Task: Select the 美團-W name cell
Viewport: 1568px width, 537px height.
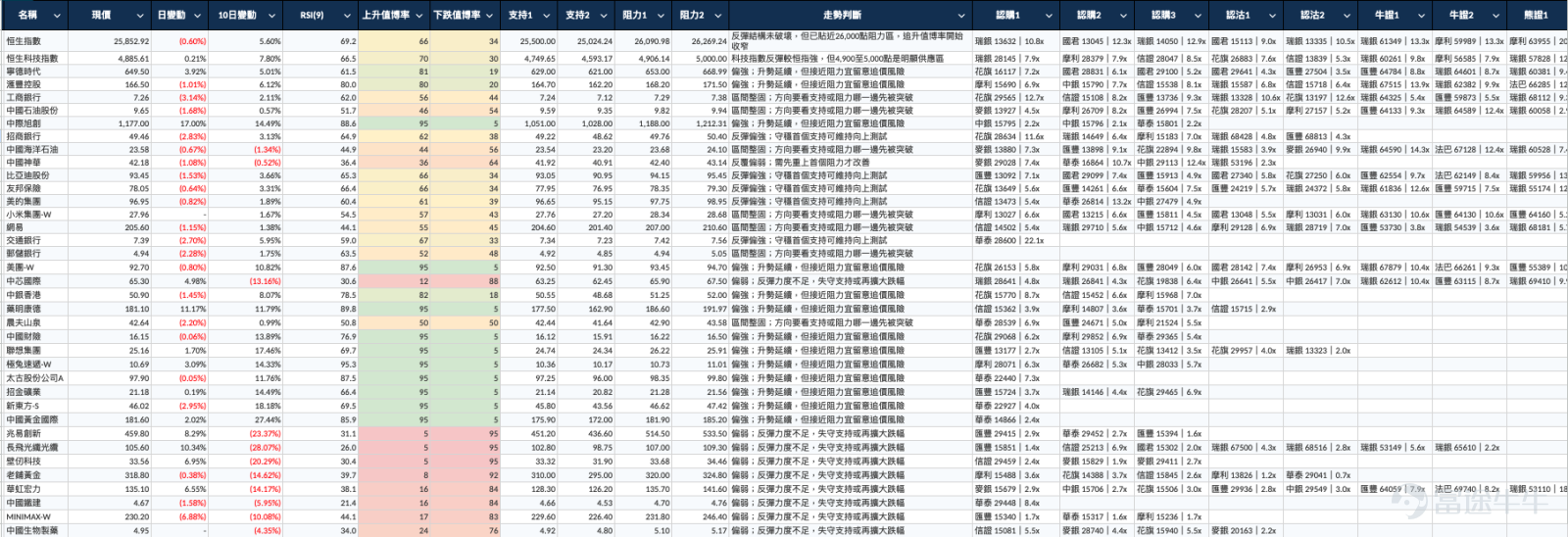Action: click(35, 267)
